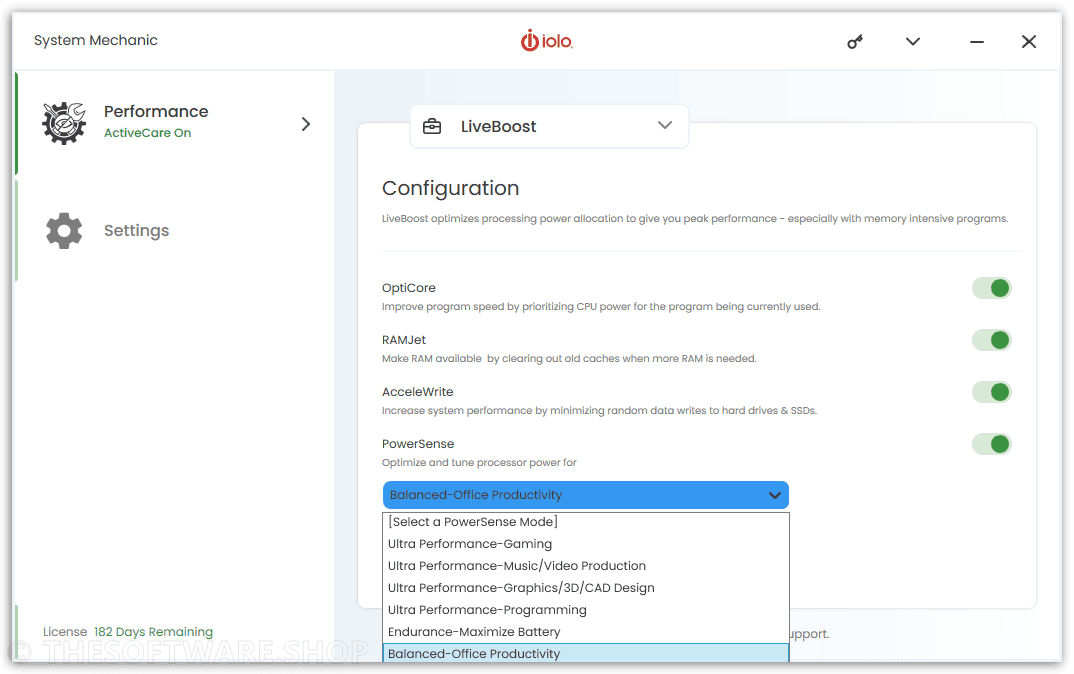Click the Settings gear icon

pos(64,231)
